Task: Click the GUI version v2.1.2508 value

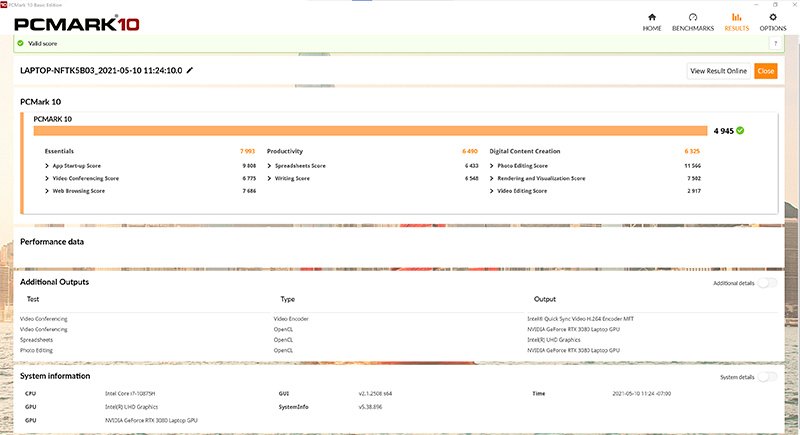Action: point(376,394)
